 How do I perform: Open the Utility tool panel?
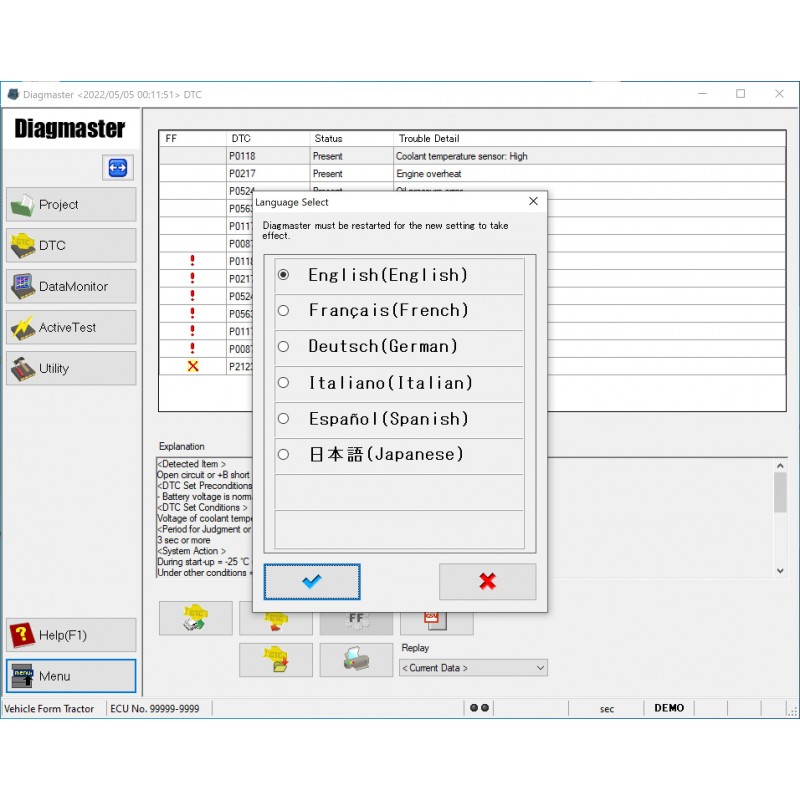tap(70, 367)
